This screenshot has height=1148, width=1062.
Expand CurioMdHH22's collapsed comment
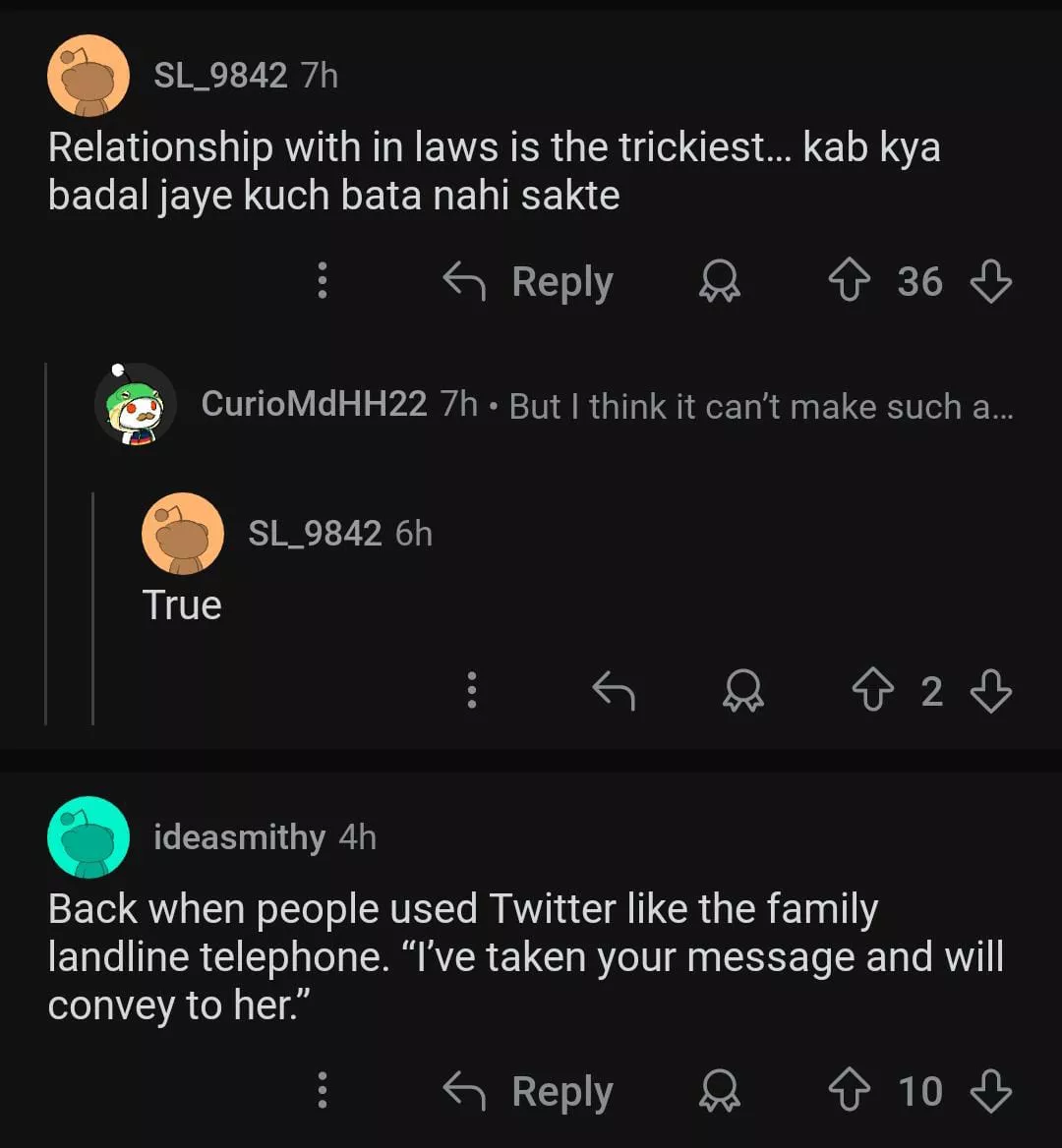tap(760, 406)
